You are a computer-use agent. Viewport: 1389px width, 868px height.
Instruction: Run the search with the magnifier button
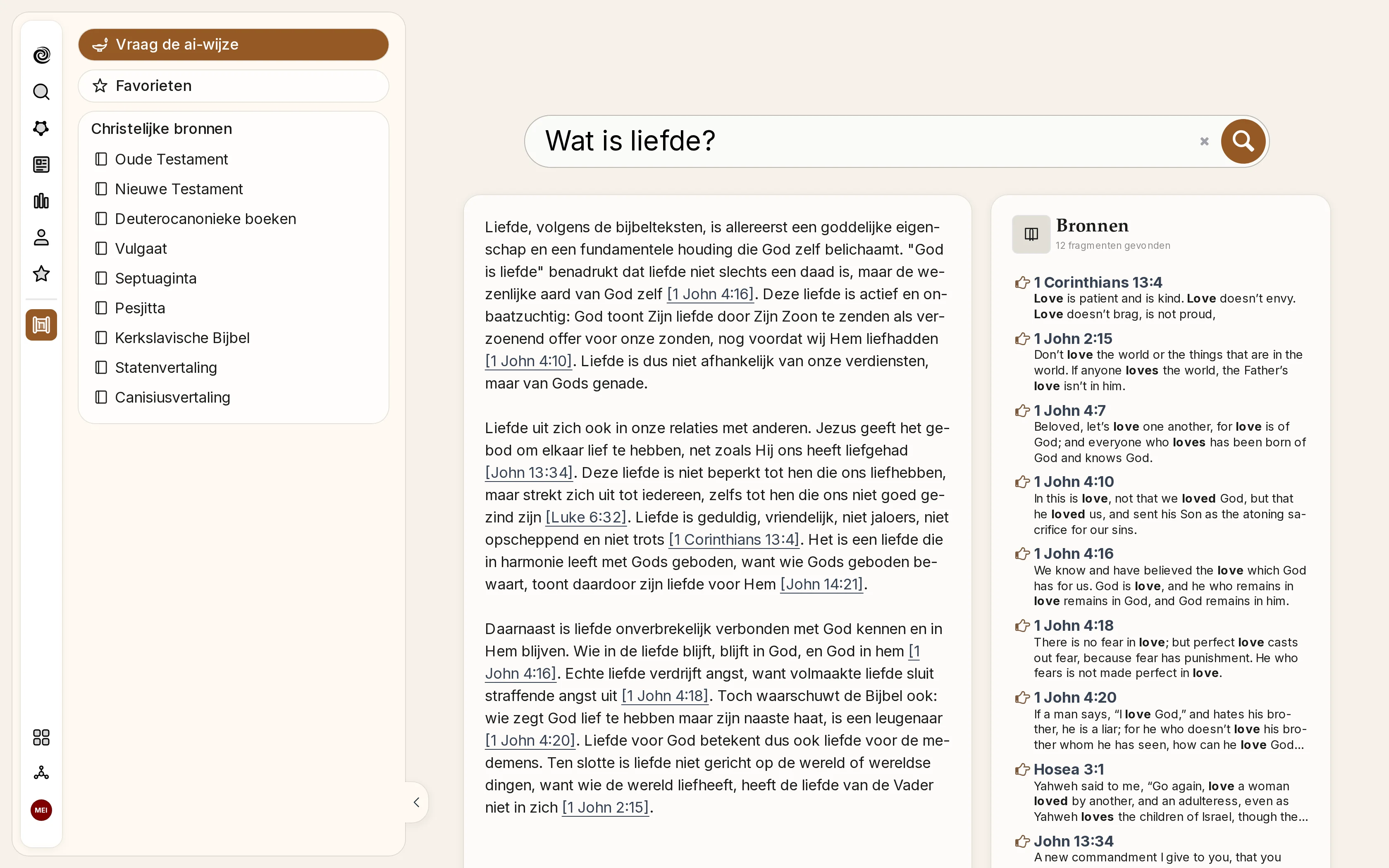(1243, 141)
